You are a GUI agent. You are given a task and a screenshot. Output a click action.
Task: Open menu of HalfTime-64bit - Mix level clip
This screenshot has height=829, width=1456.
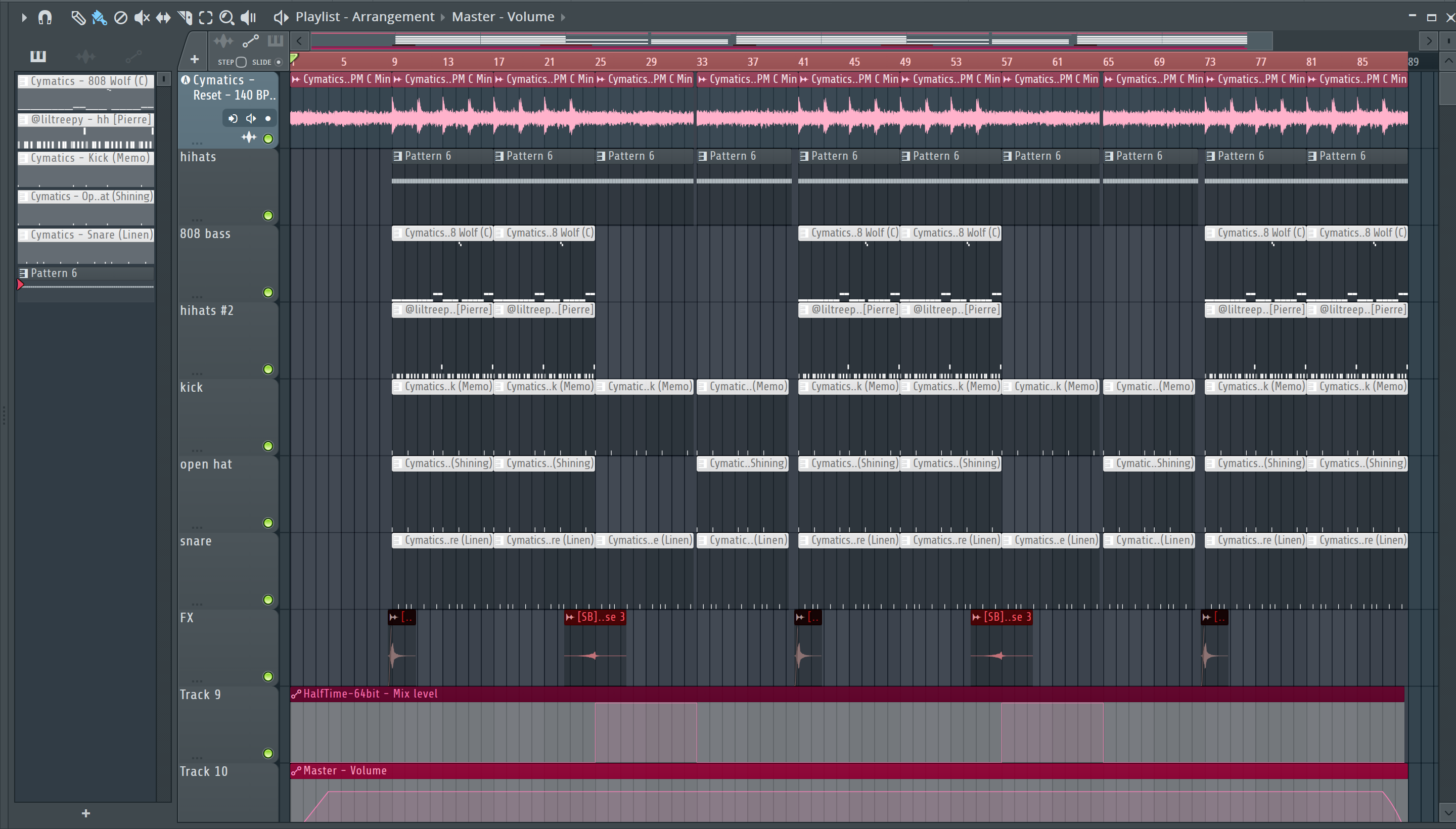click(296, 694)
